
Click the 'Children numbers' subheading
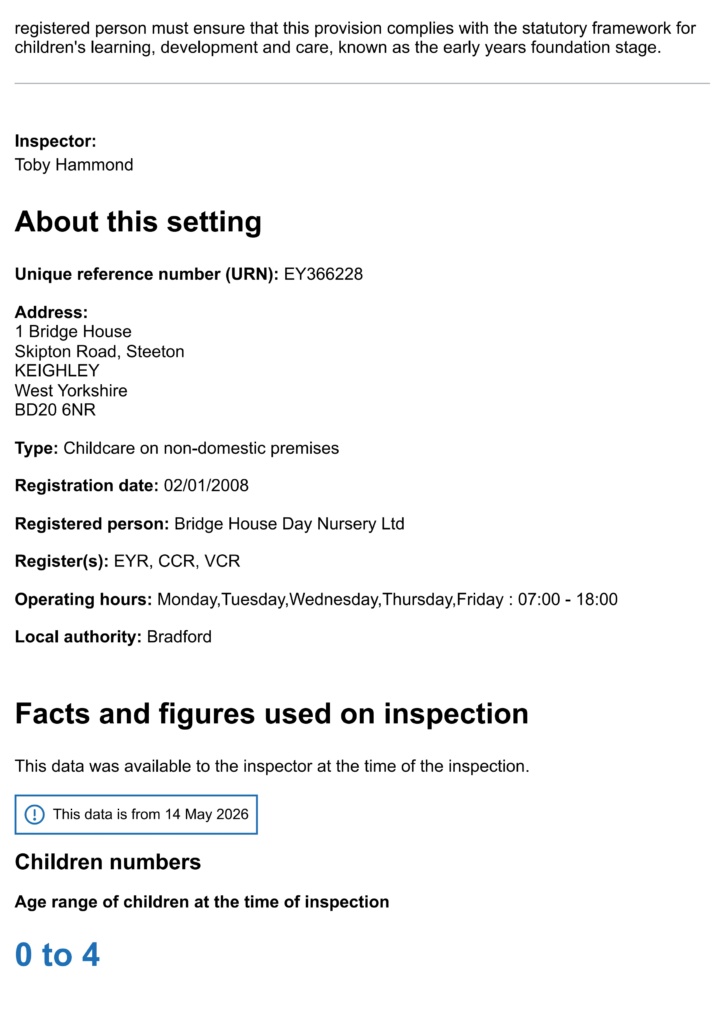click(x=108, y=862)
